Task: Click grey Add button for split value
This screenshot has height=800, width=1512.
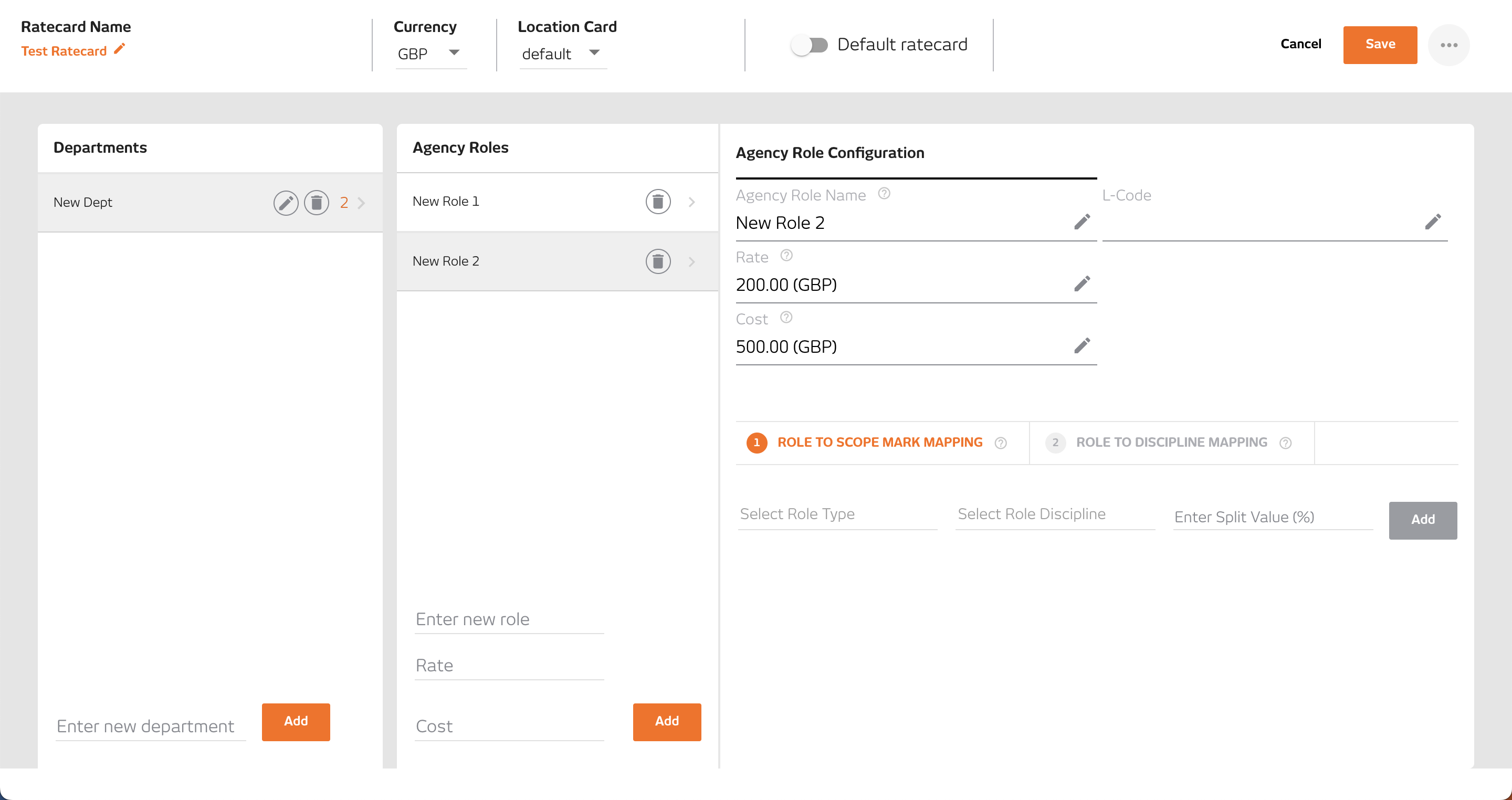Action: (1423, 520)
